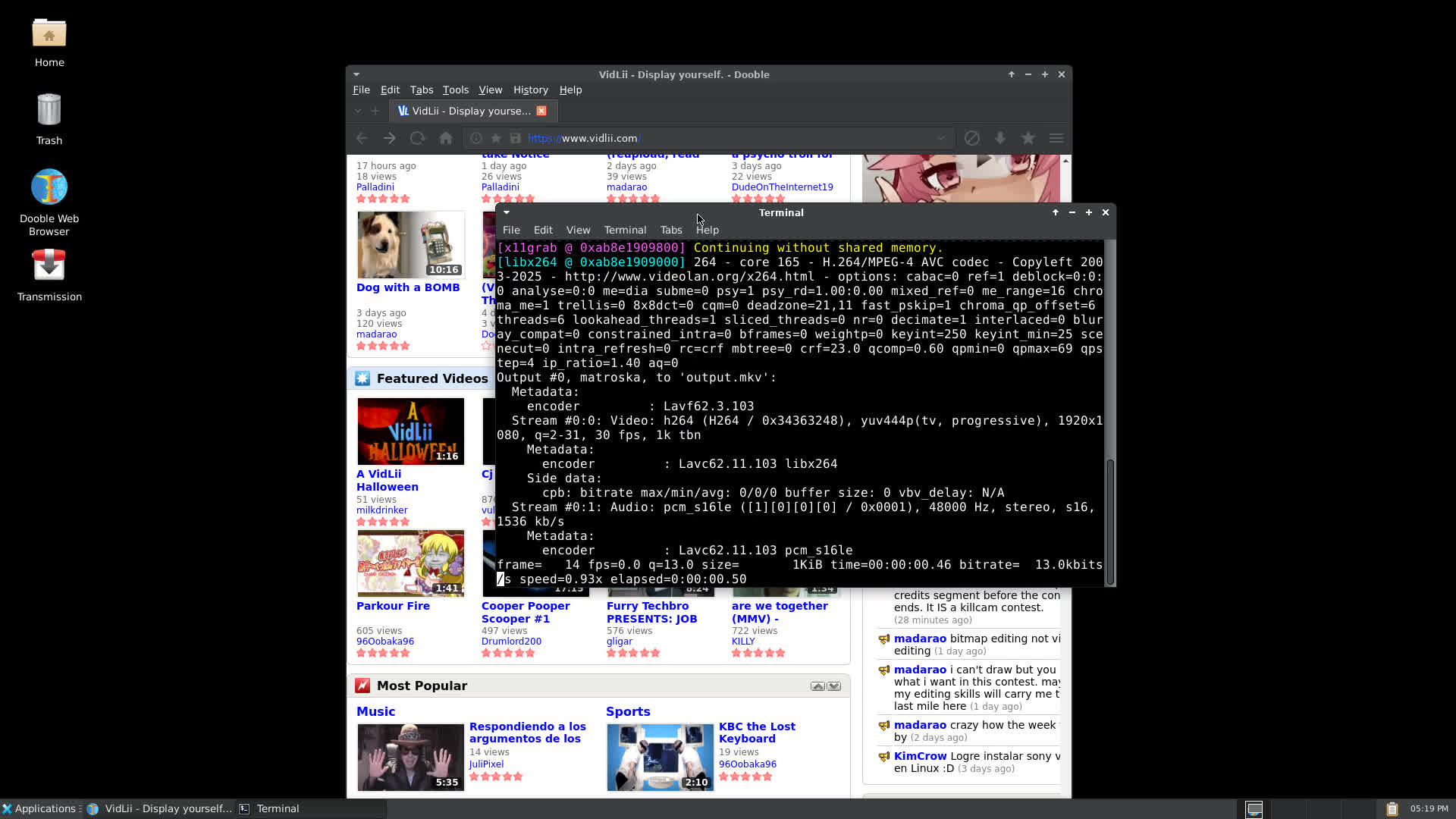Expand Most Popular section with down arrow
1456x819 pixels.
834,686
